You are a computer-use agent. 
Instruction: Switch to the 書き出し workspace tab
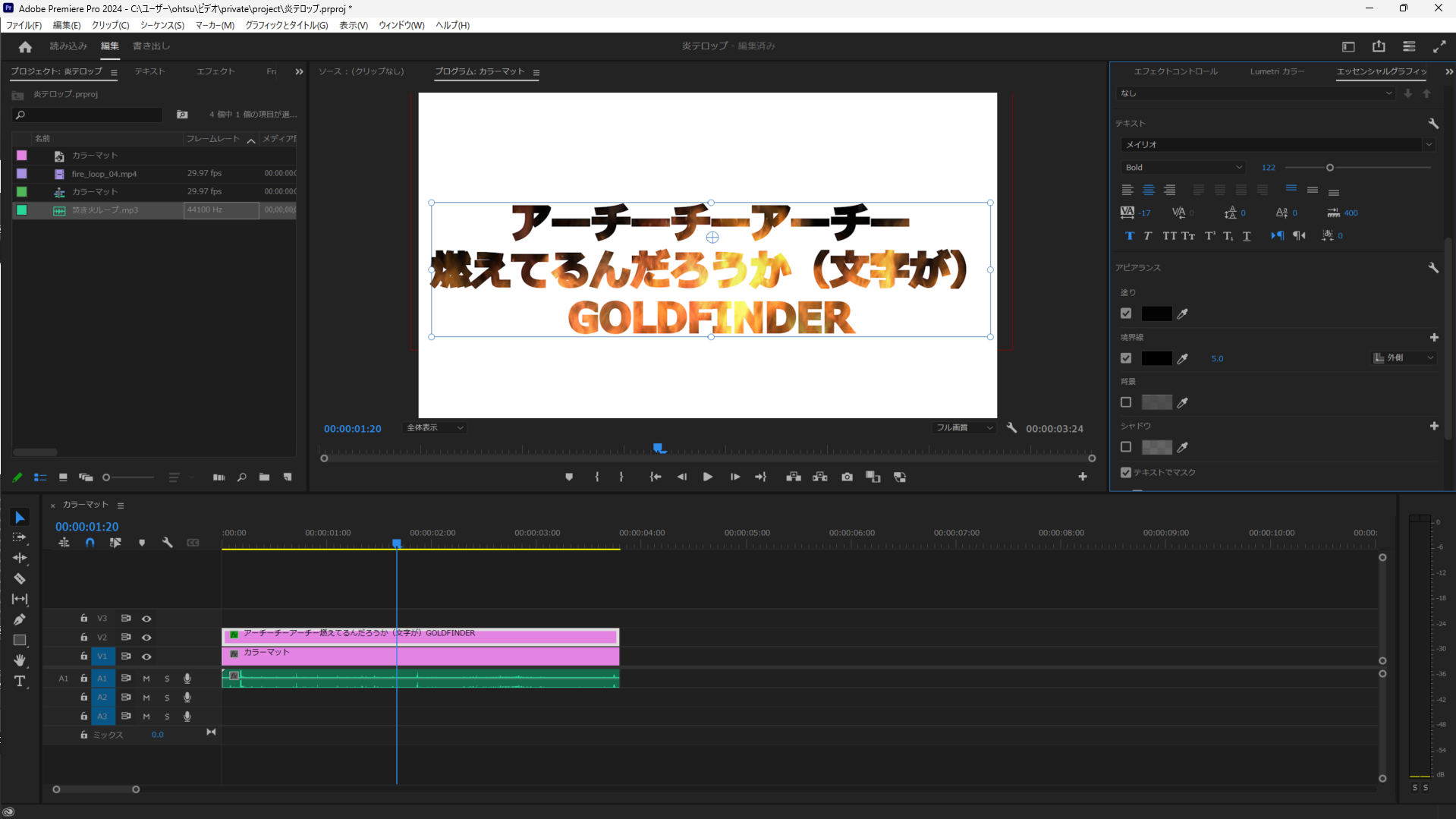152,46
